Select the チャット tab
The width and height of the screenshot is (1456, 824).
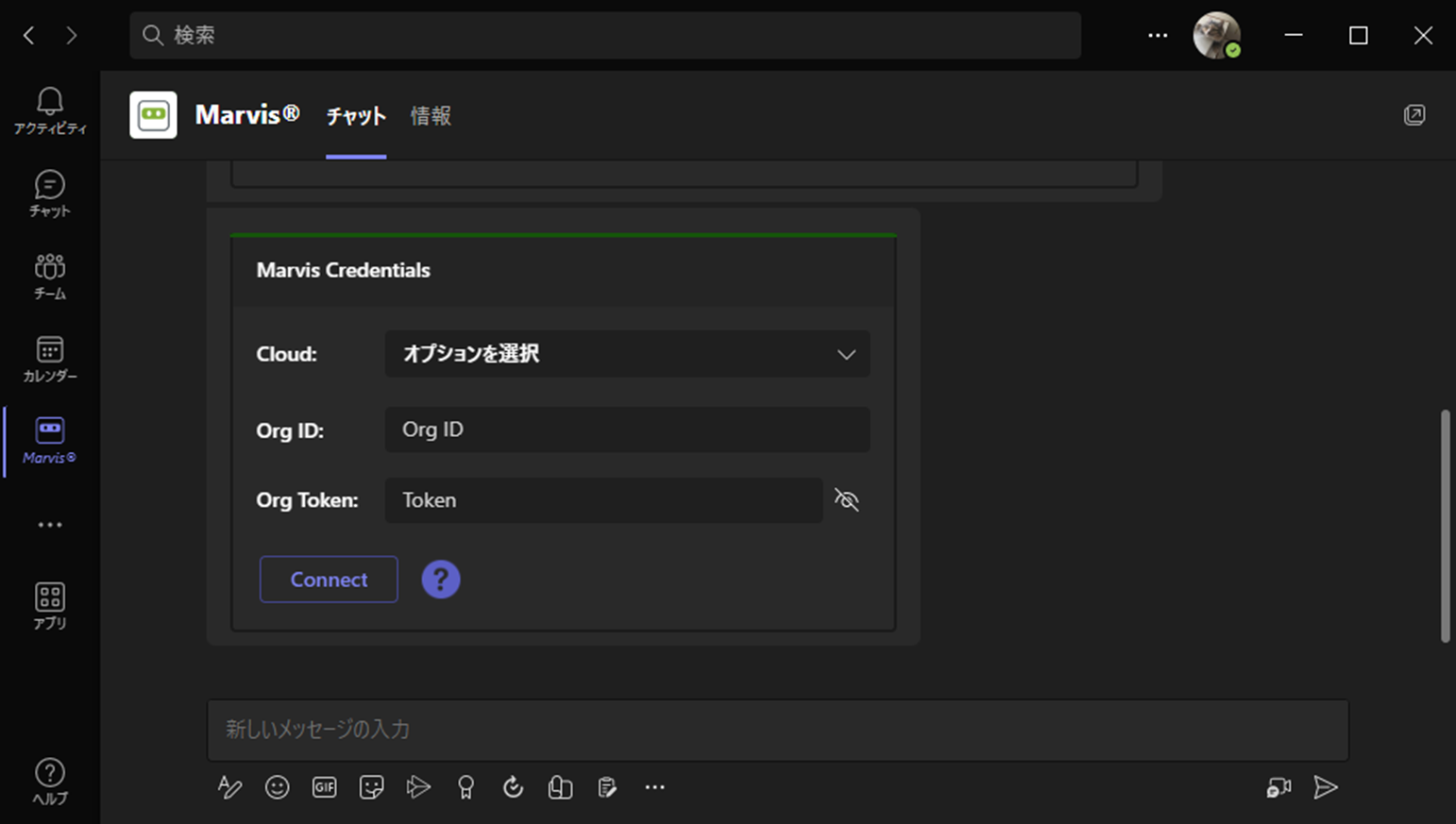tap(356, 116)
